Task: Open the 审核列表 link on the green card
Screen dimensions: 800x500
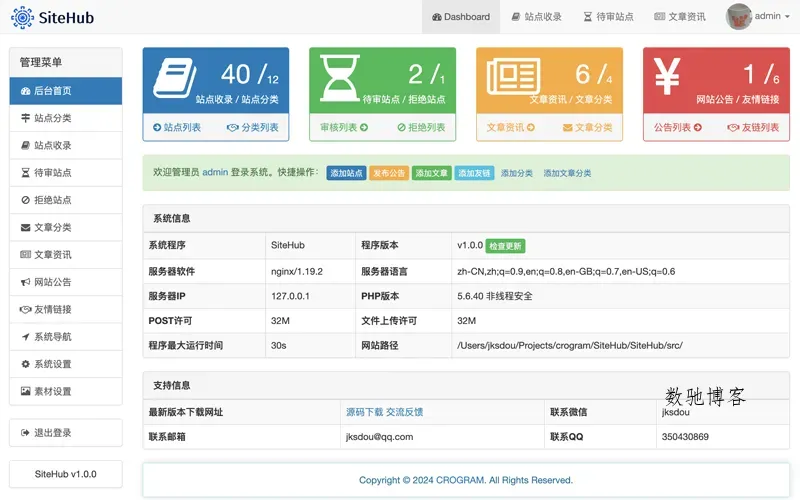Action: click(x=344, y=128)
